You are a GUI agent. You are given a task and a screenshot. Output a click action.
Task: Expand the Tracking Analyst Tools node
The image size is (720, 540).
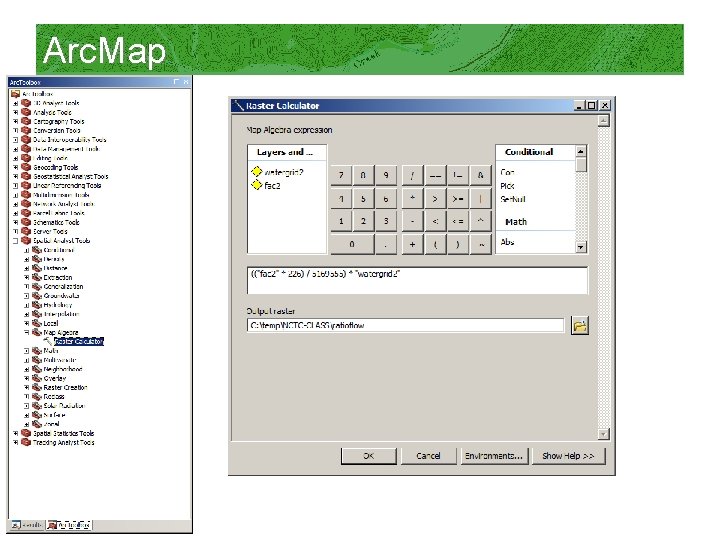click(16, 442)
